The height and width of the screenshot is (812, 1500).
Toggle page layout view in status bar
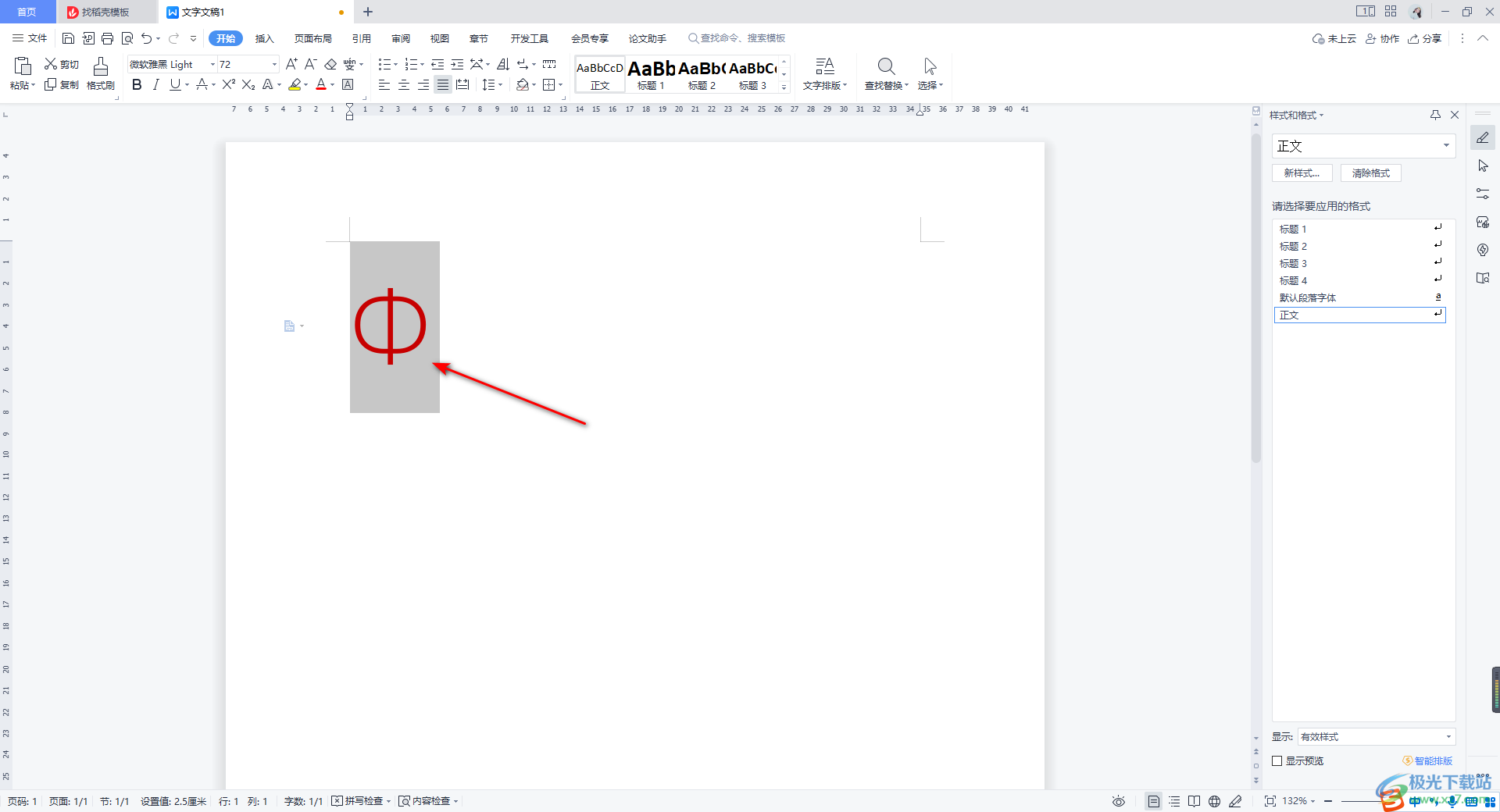tap(1153, 801)
